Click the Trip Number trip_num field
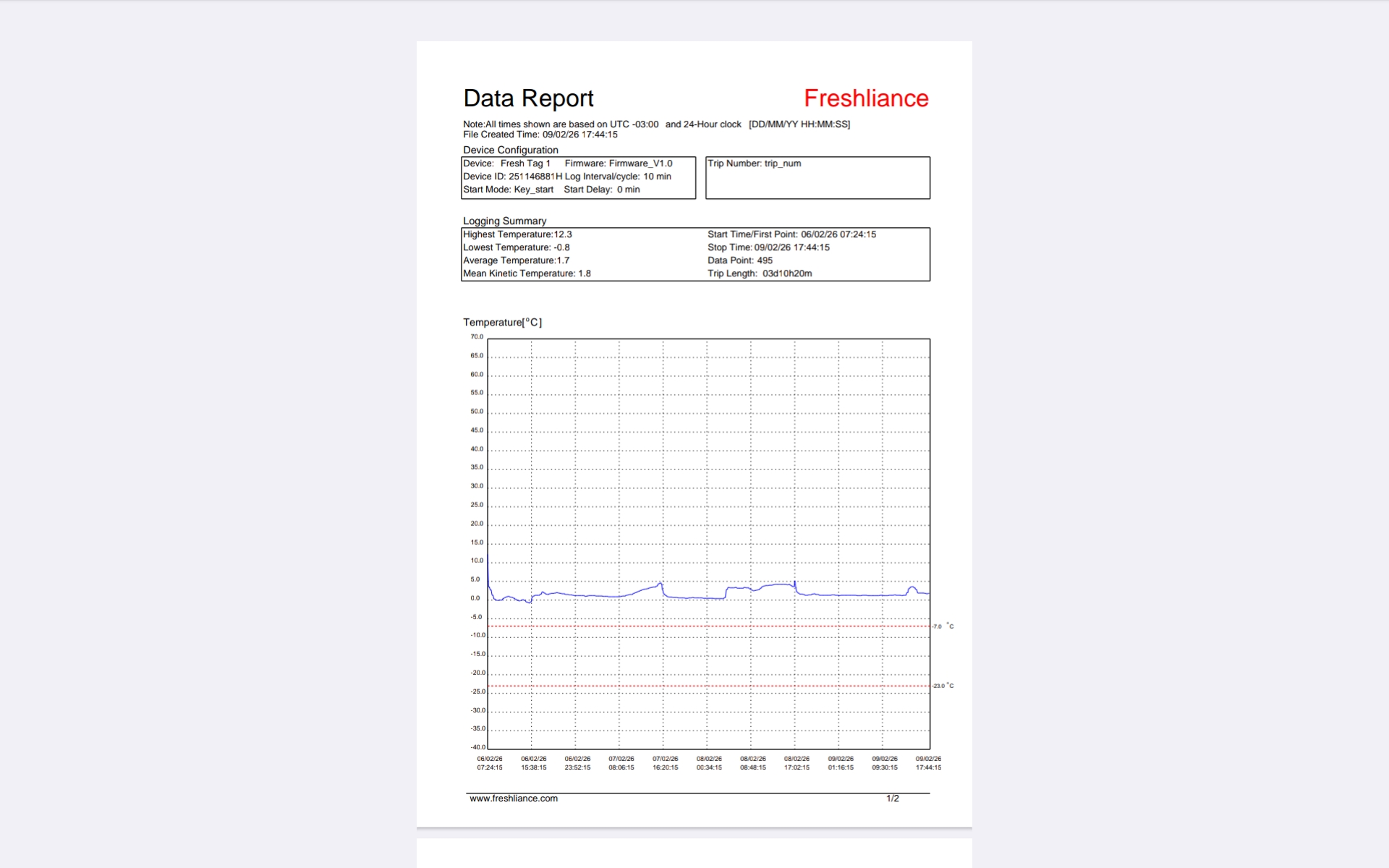This screenshot has height=868, width=1389. [x=754, y=163]
